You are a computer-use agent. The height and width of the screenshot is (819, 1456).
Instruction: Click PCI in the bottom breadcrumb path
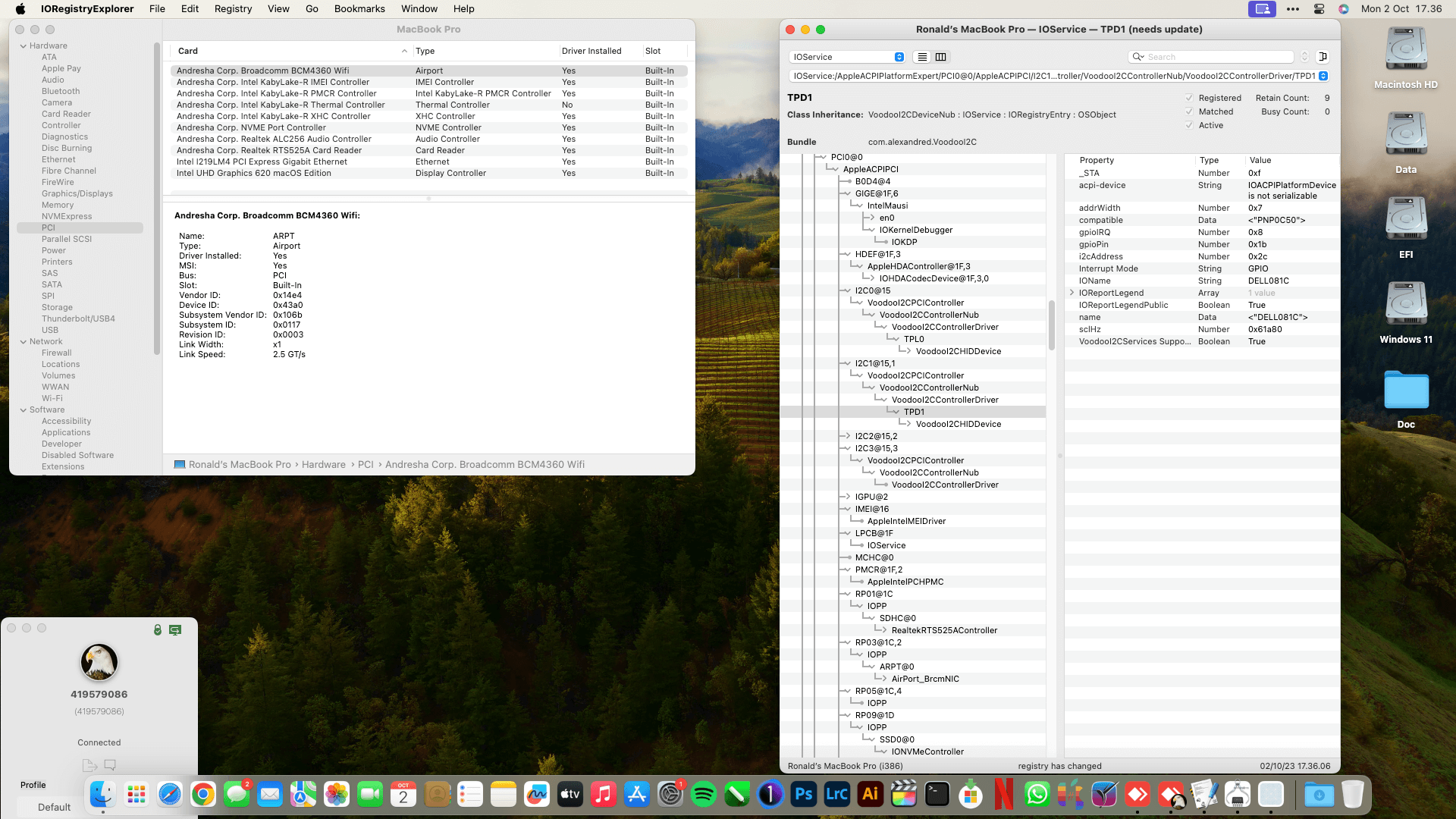pyautogui.click(x=366, y=465)
